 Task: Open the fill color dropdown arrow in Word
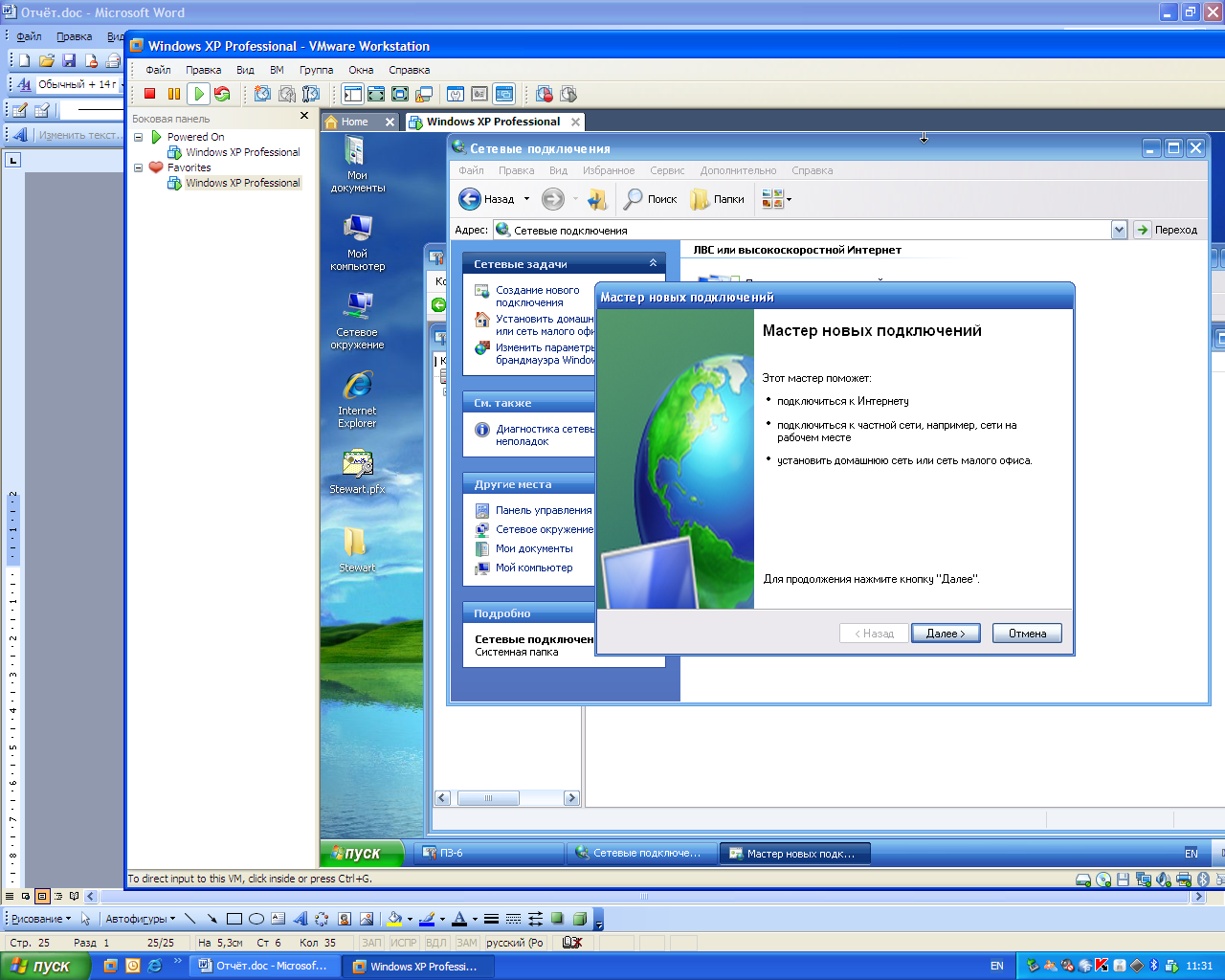click(410, 919)
